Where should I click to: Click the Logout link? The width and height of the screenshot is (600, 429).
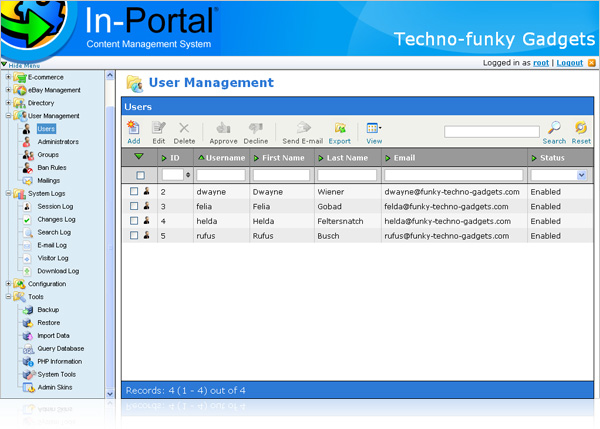point(569,63)
